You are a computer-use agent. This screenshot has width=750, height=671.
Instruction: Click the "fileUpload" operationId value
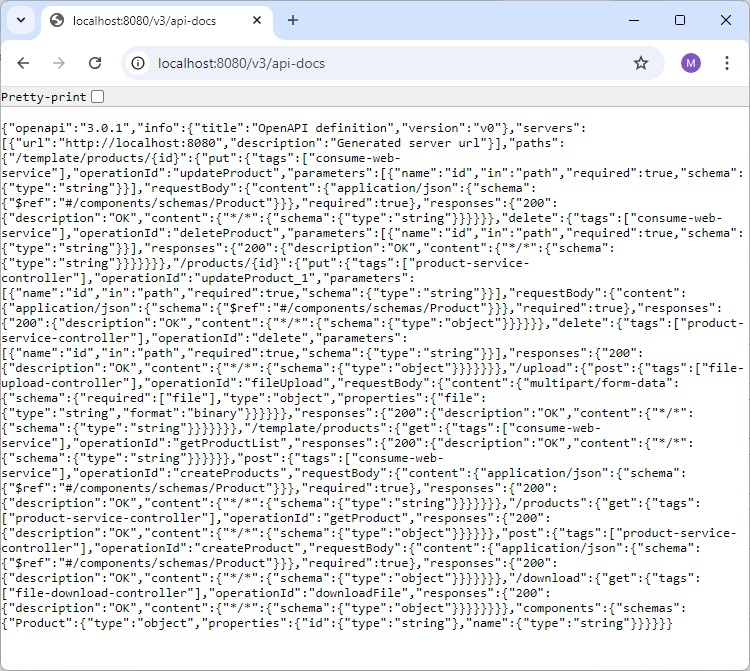coord(287,383)
